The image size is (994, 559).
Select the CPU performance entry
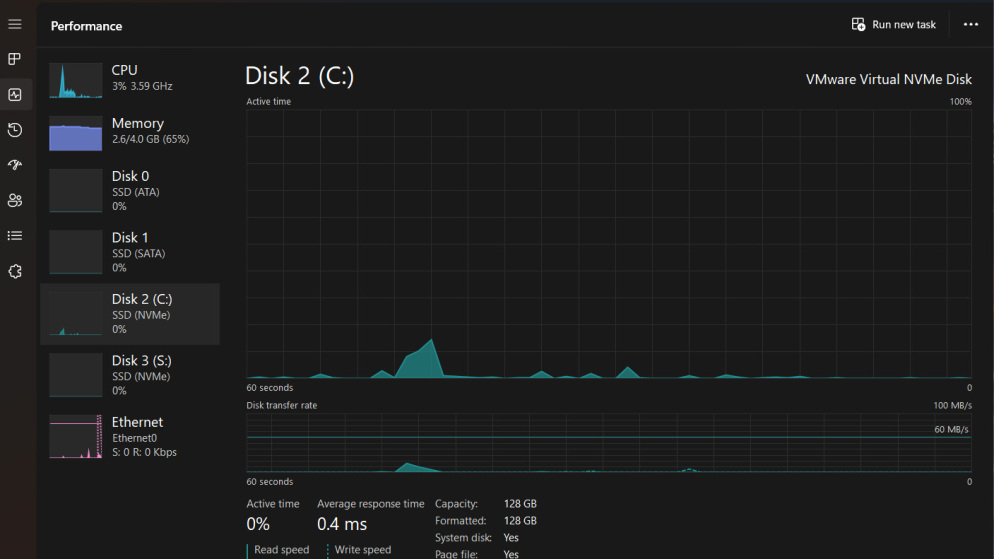(x=130, y=80)
